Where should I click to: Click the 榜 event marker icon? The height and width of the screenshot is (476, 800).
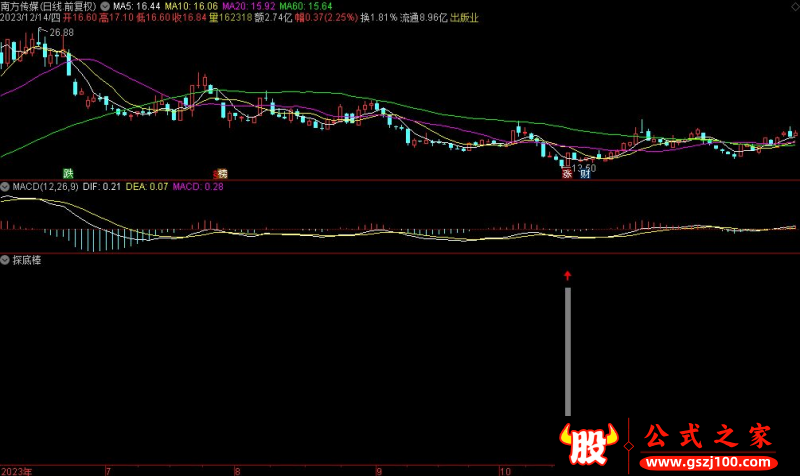point(221,173)
